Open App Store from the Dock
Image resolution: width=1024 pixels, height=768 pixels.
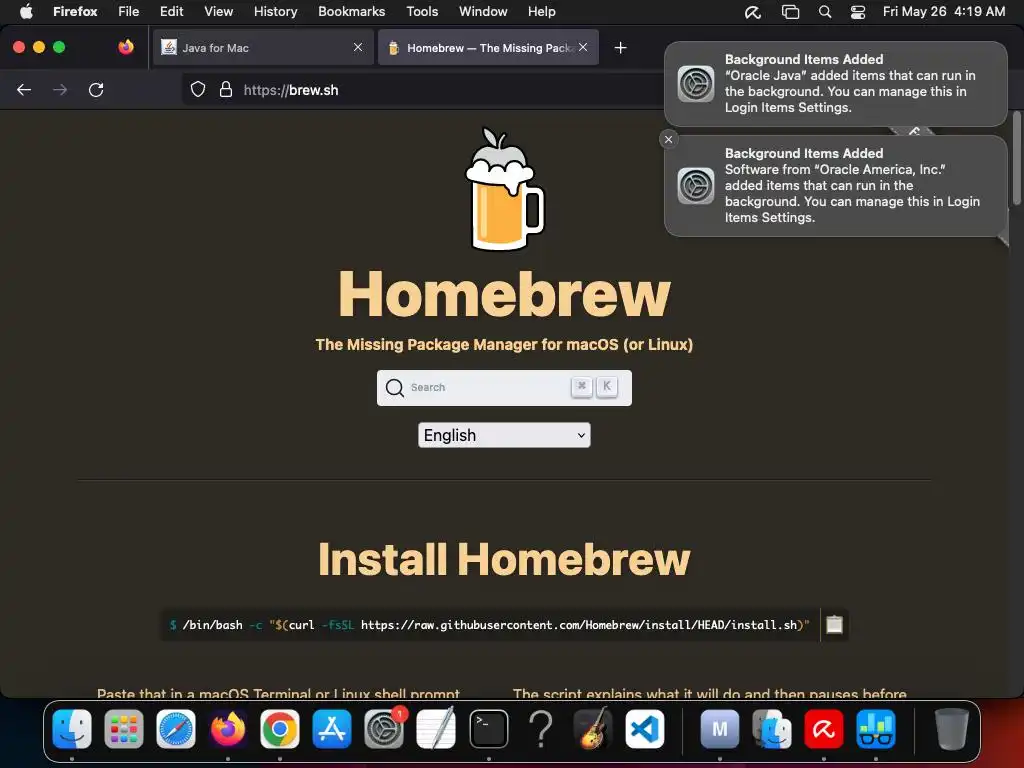(332, 729)
